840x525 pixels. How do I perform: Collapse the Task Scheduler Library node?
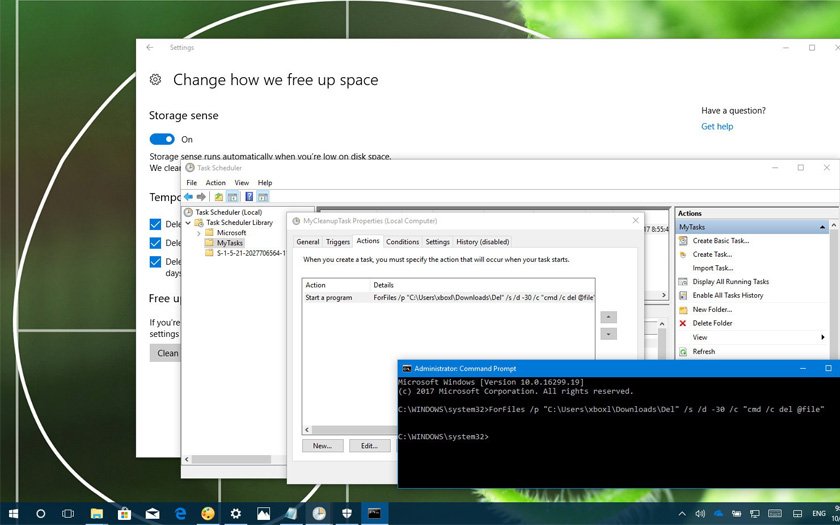(188, 223)
